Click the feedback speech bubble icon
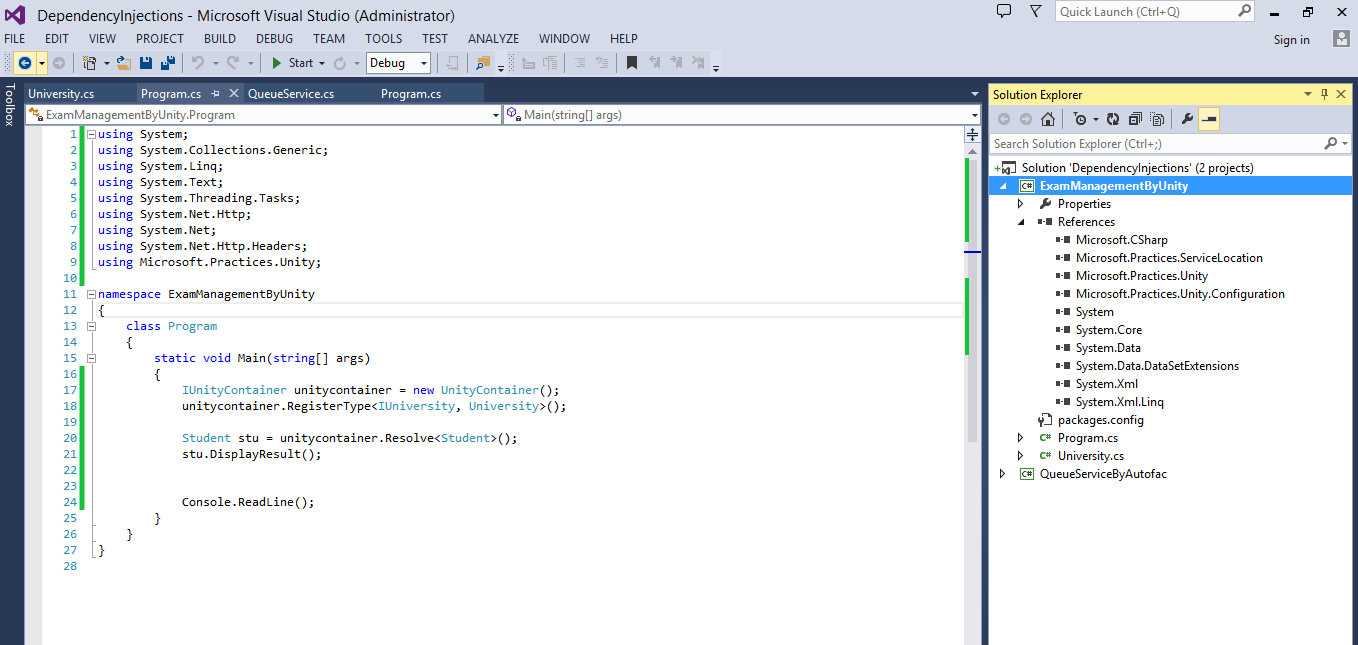The image size is (1358, 645). (1005, 11)
